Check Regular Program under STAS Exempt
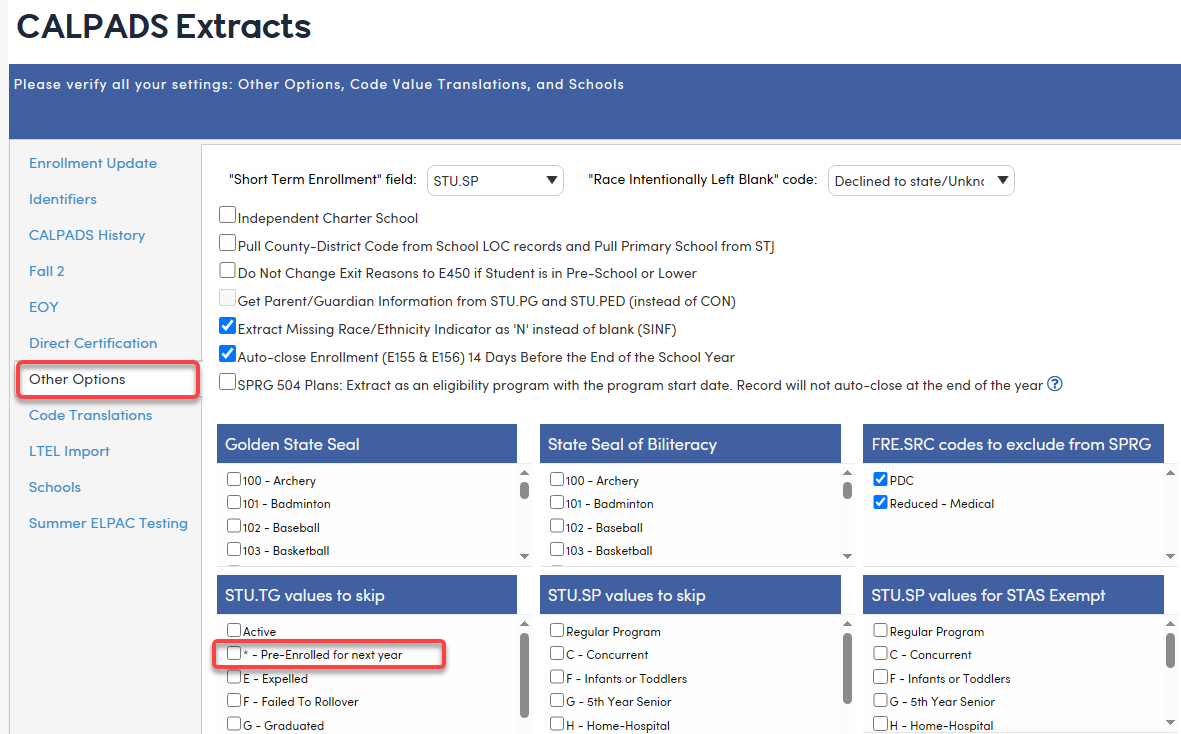Viewport: 1181px width, 734px height. (880, 630)
